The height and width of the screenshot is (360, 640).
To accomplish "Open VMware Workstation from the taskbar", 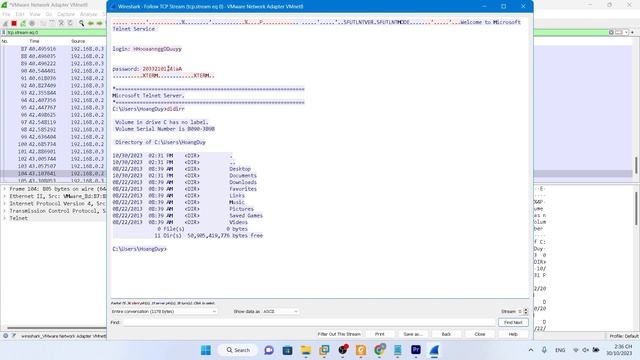I will (324, 350).
